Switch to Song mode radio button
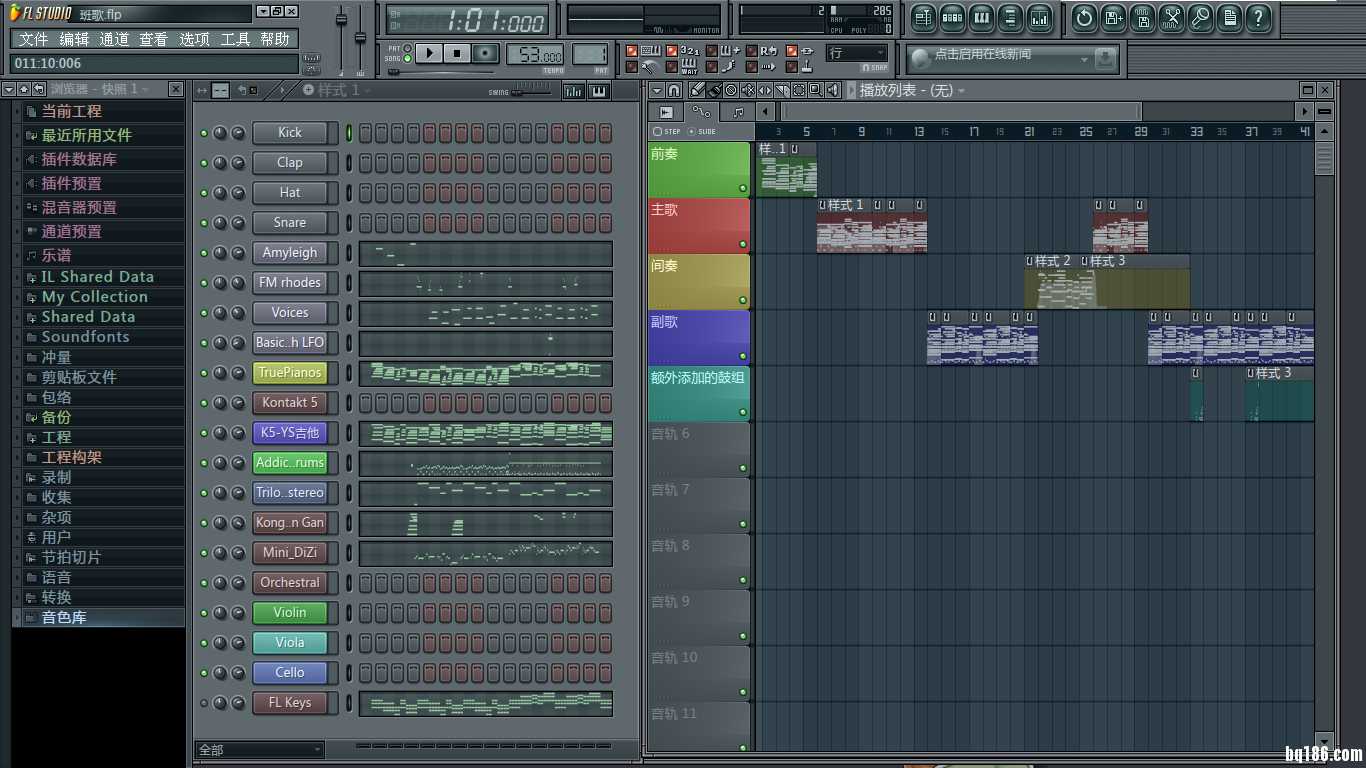Screen dimensions: 1366x768 click(407, 58)
